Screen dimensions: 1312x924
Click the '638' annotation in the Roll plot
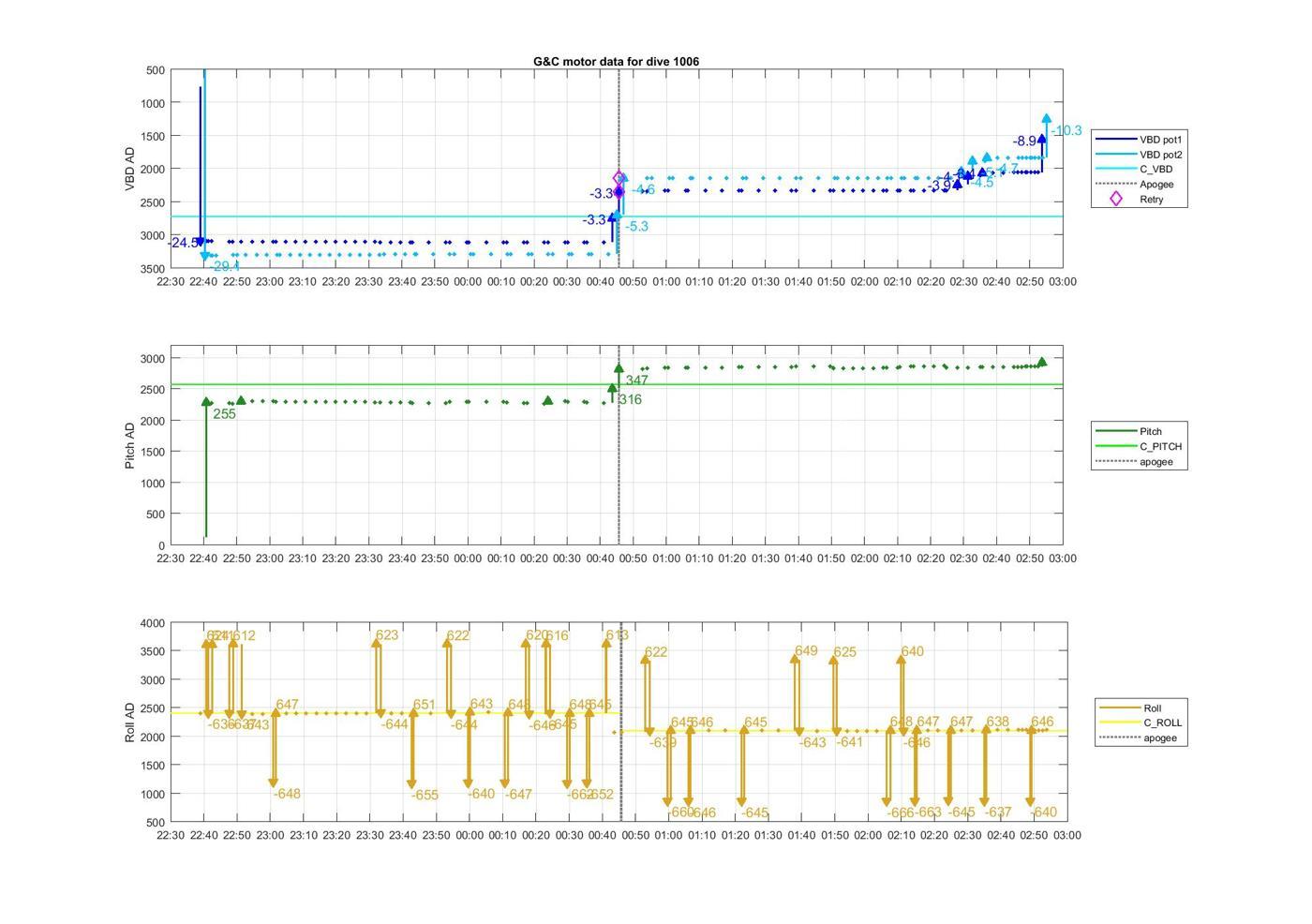click(998, 723)
